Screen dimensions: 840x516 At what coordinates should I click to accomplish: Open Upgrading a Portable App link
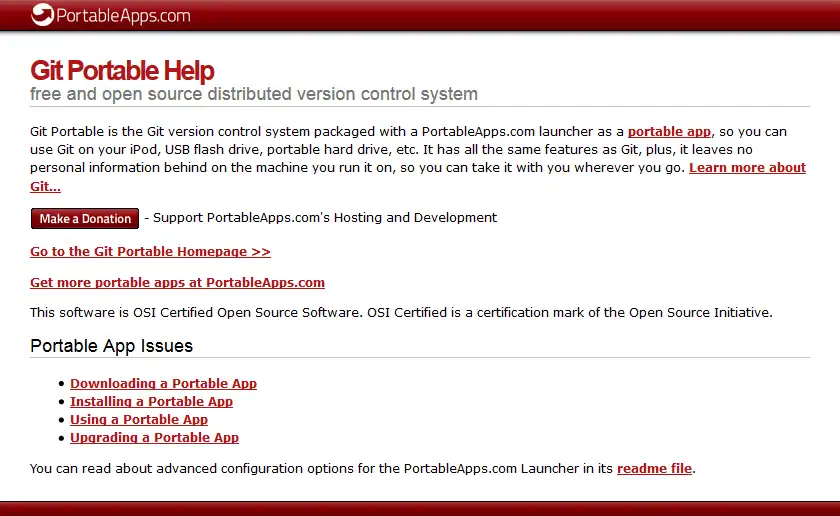click(154, 438)
